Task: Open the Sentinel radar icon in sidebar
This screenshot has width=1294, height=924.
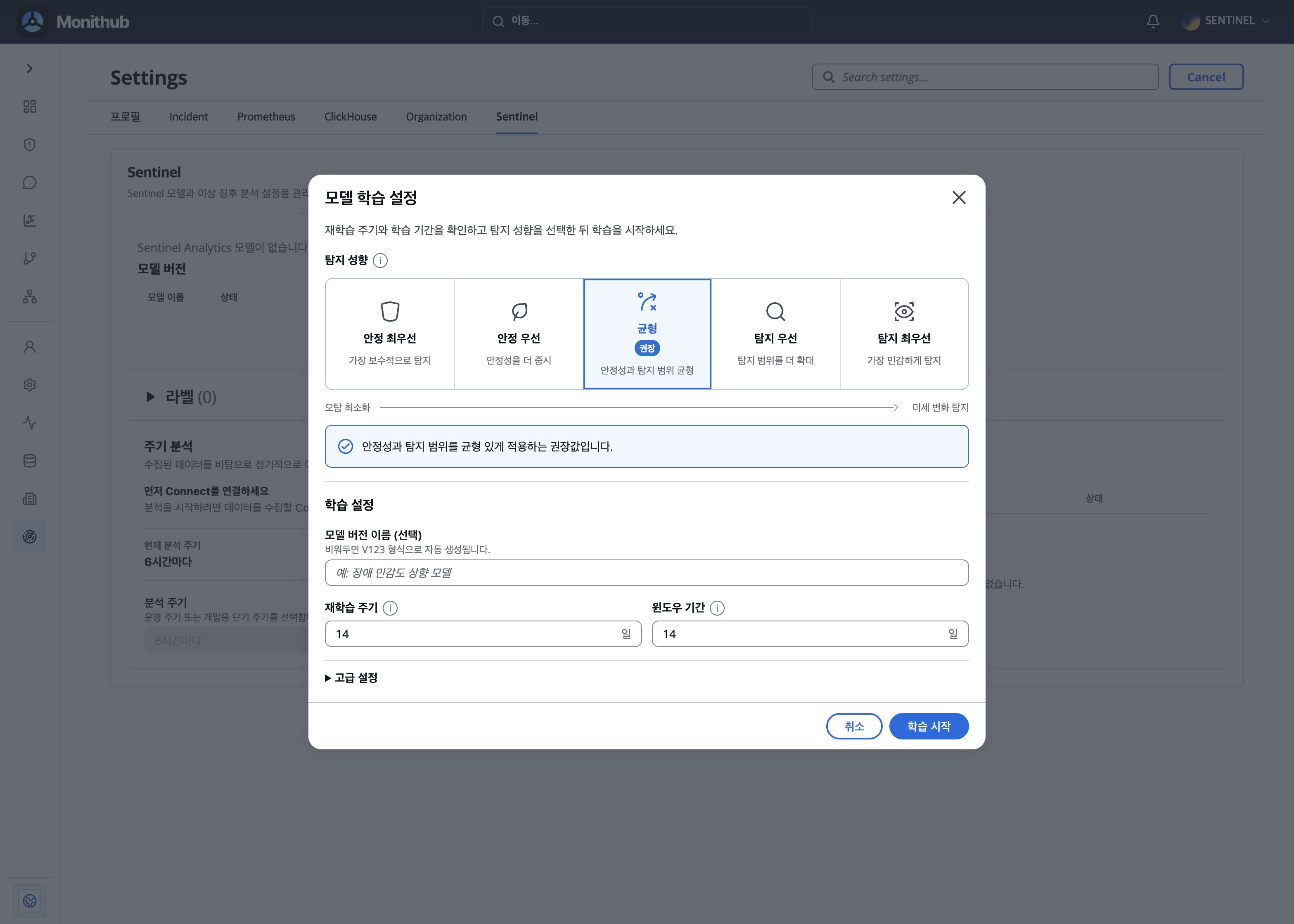Action: (30, 537)
